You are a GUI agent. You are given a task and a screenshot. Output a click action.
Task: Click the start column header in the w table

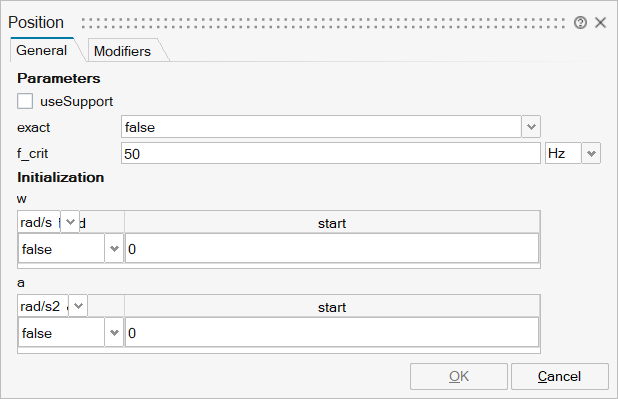coord(332,223)
